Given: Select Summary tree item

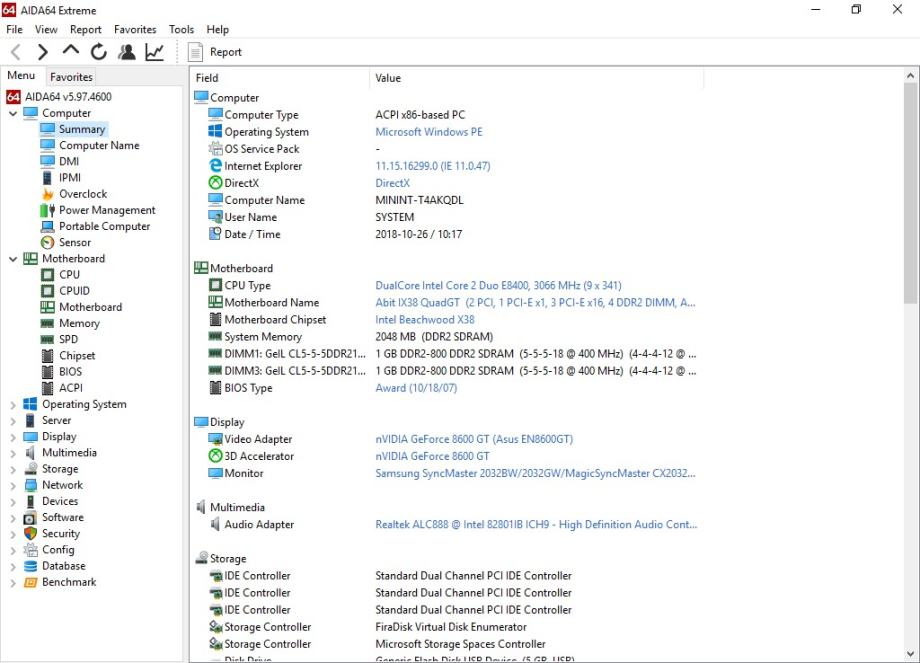Looking at the screenshot, I should pyautogui.click(x=82, y=129).
